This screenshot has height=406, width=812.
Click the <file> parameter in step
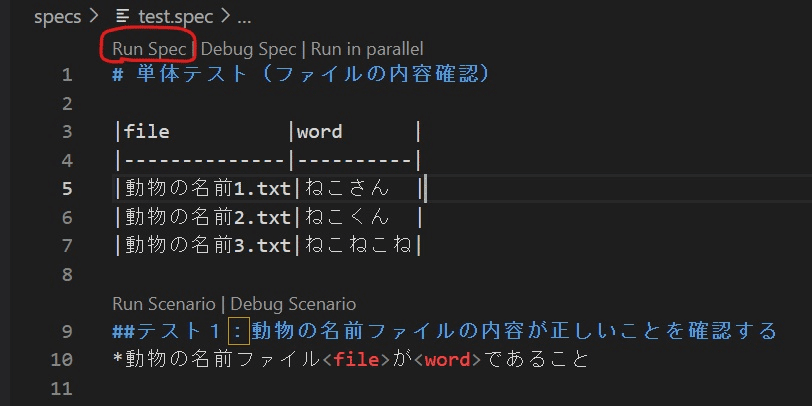point(356,359)
